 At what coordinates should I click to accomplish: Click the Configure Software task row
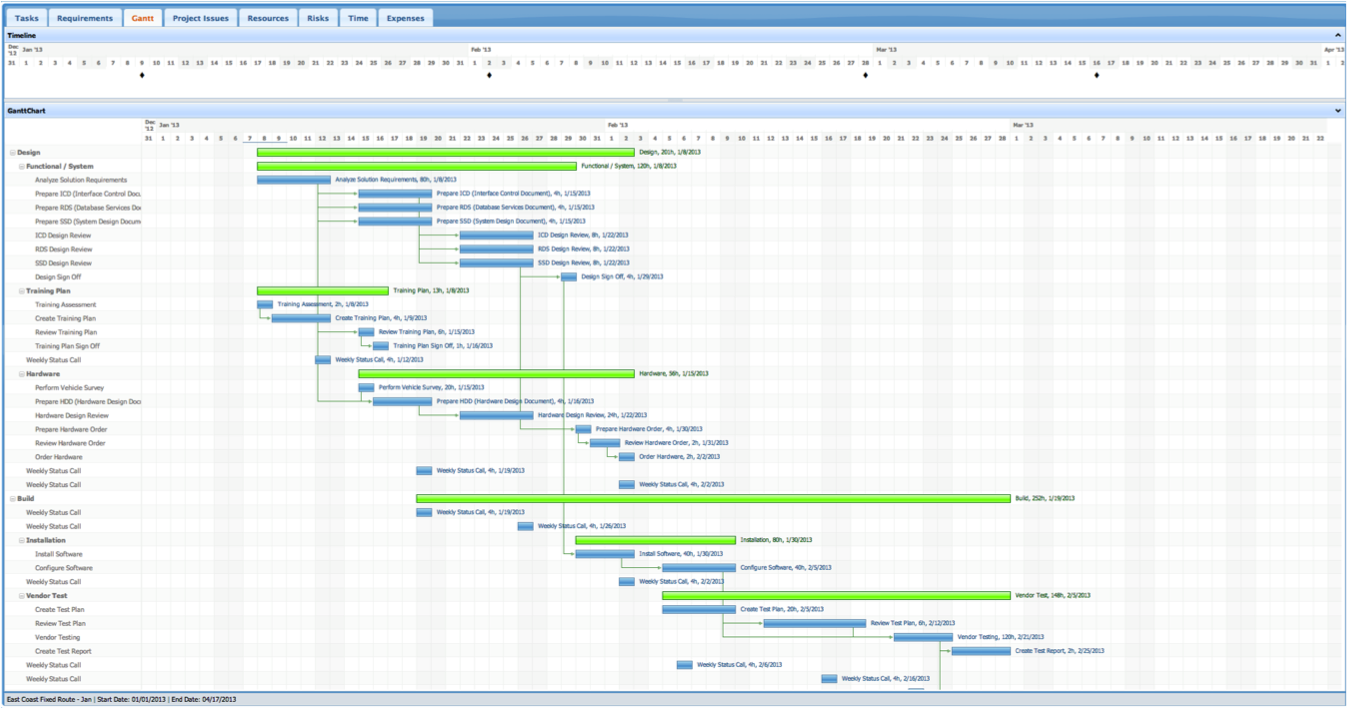coord(64,568)
